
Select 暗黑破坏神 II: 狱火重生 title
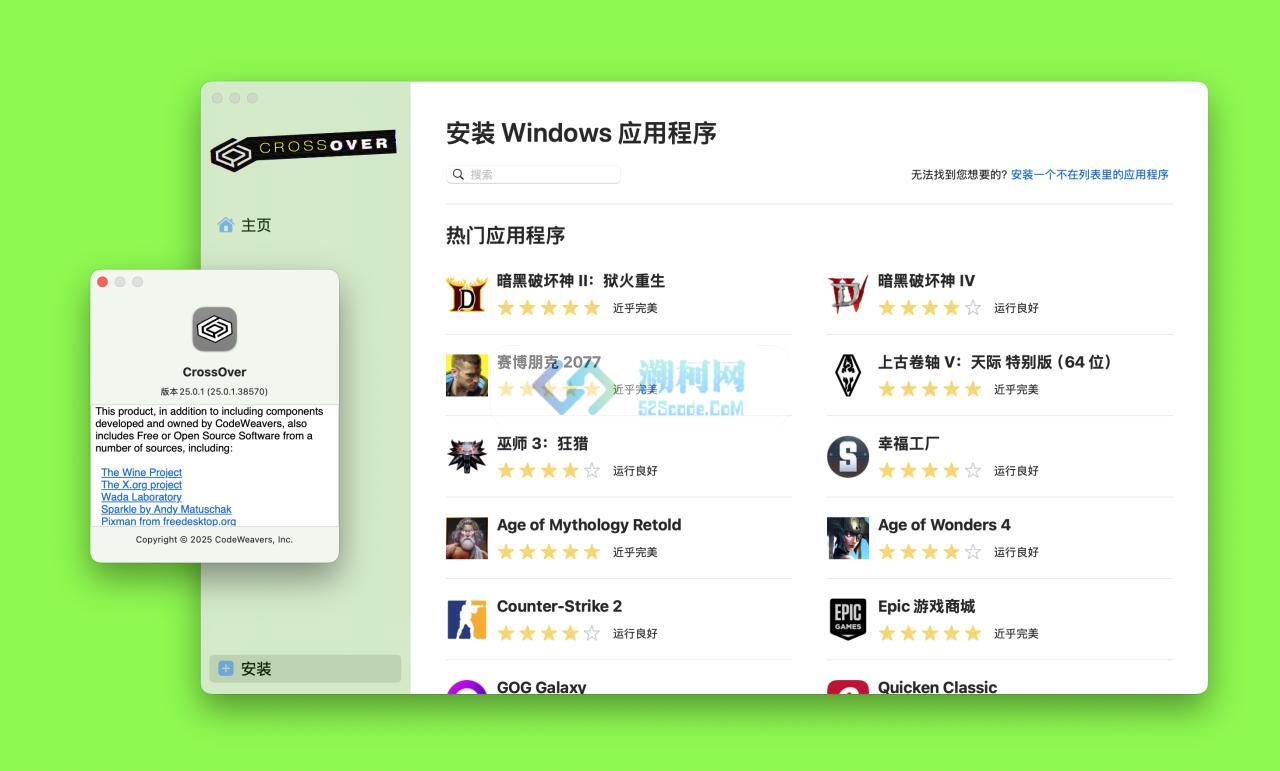(580, 281)
